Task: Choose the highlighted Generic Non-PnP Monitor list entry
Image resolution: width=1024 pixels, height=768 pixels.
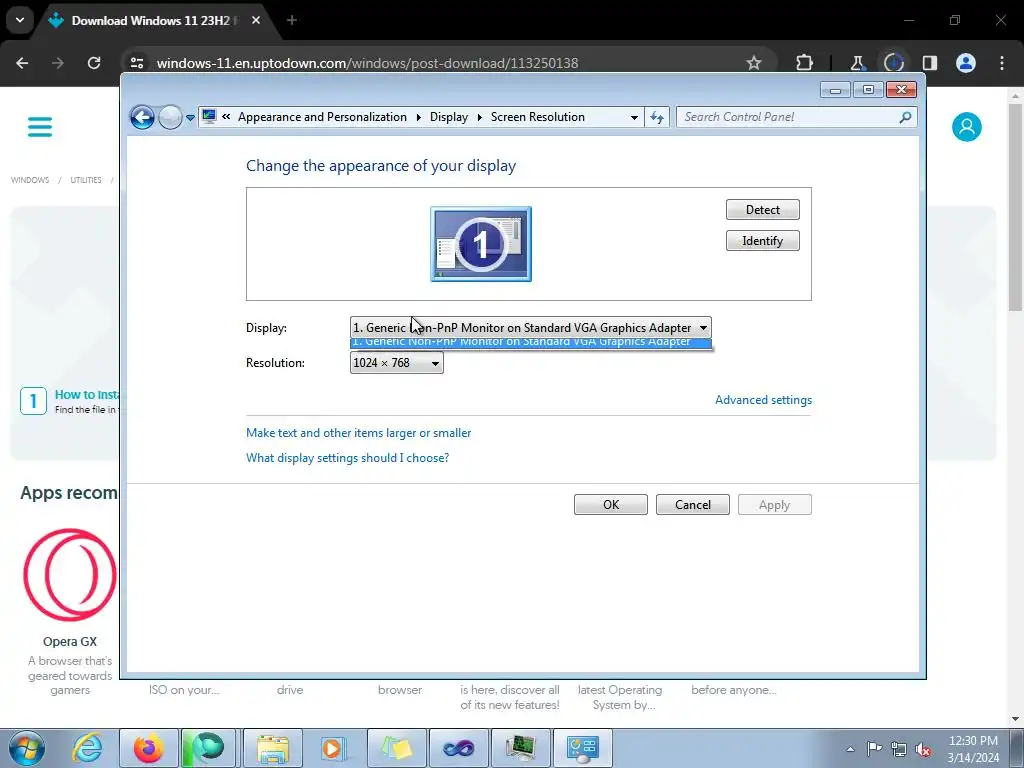Action: (x=530, y=343)
